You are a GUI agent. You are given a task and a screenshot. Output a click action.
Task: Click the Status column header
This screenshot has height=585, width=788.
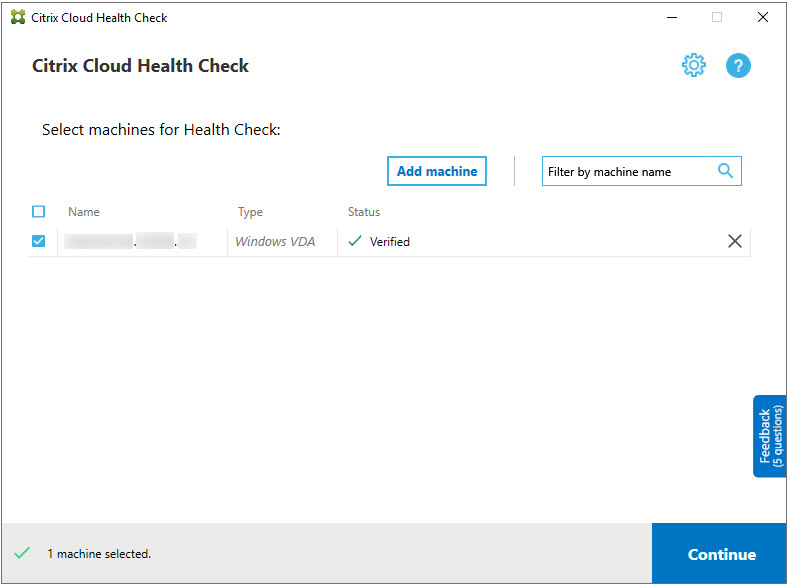pos(364,212)
